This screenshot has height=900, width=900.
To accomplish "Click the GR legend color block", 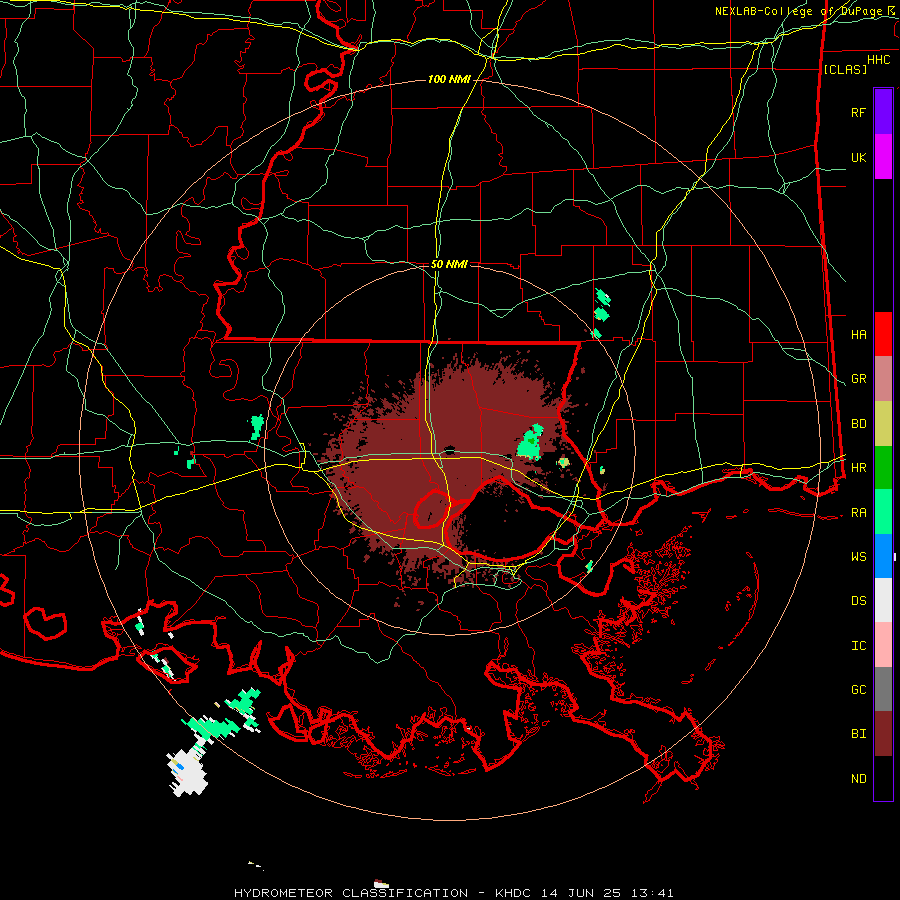I will coord(883,379).
